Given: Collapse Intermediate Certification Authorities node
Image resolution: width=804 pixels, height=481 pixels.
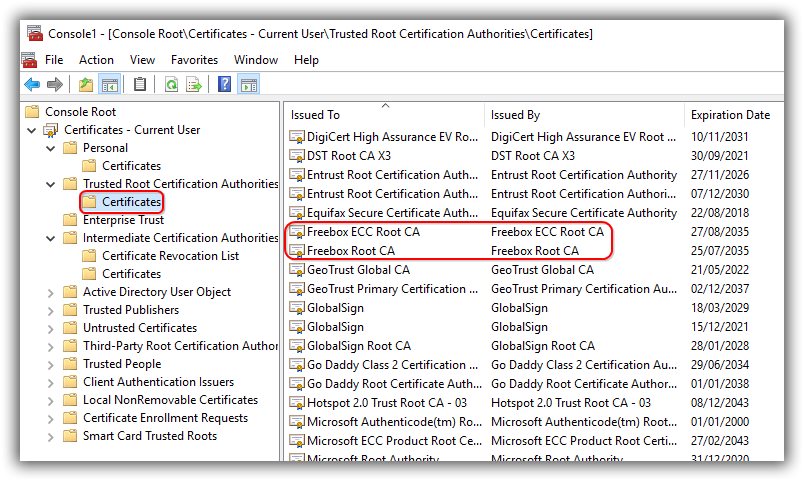Looking at the screenshot, I should (x=51, y=238).
